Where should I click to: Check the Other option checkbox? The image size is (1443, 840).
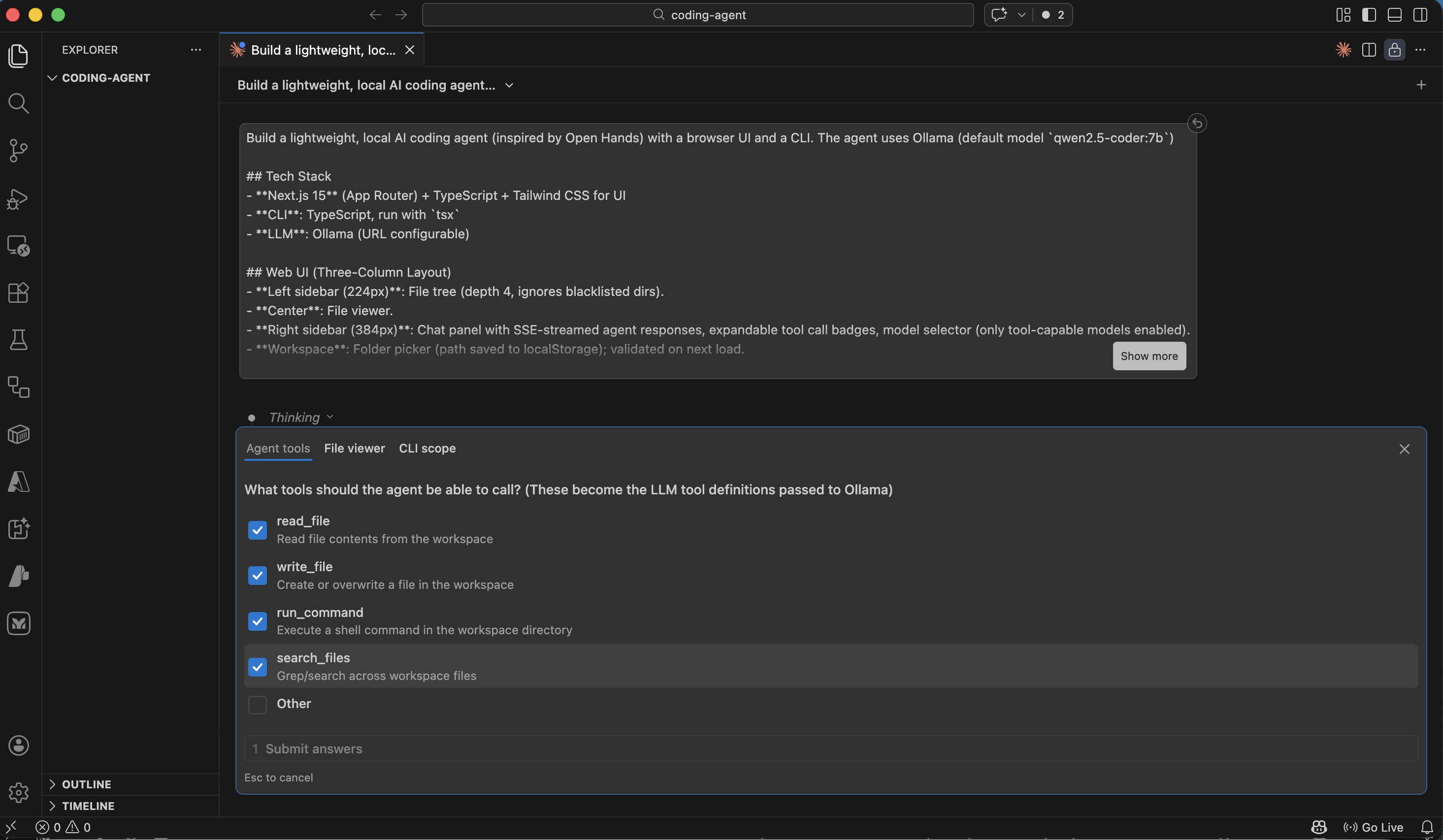click(257, 704)
